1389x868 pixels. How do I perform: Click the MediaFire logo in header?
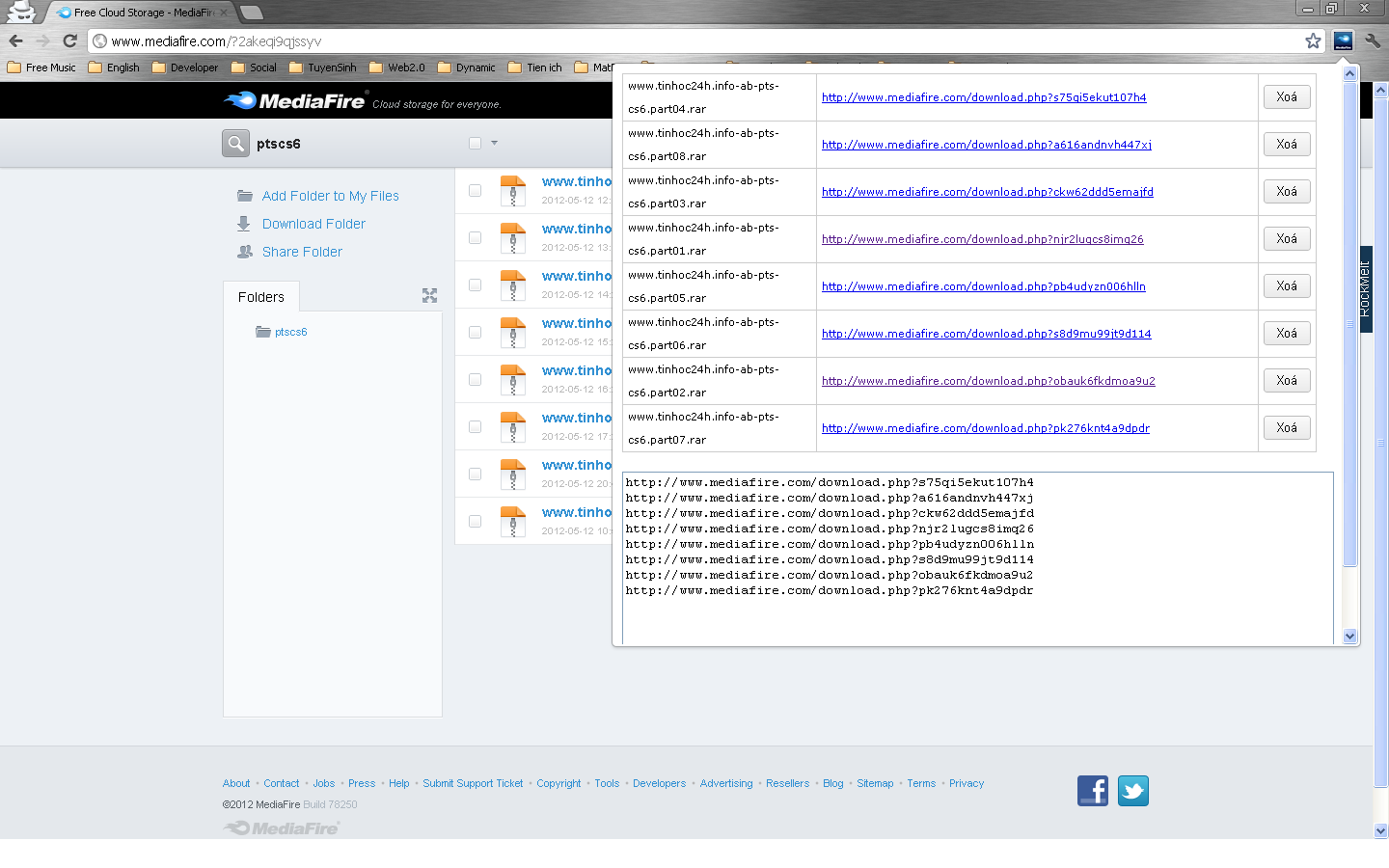(294, 100)
